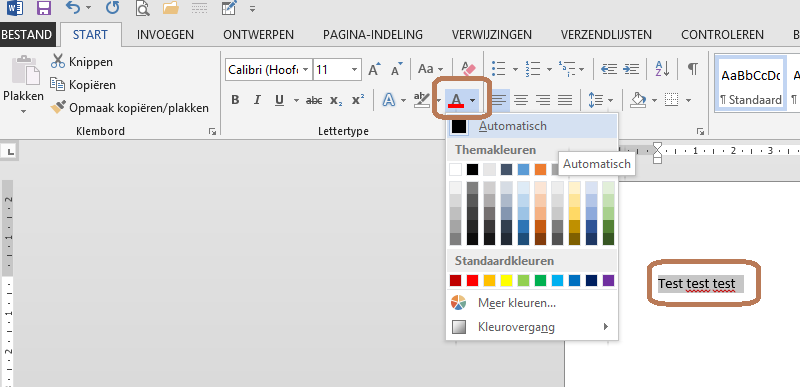Toggle bold formatting
This screenshot has width=800, height=387.
point(235,100)
